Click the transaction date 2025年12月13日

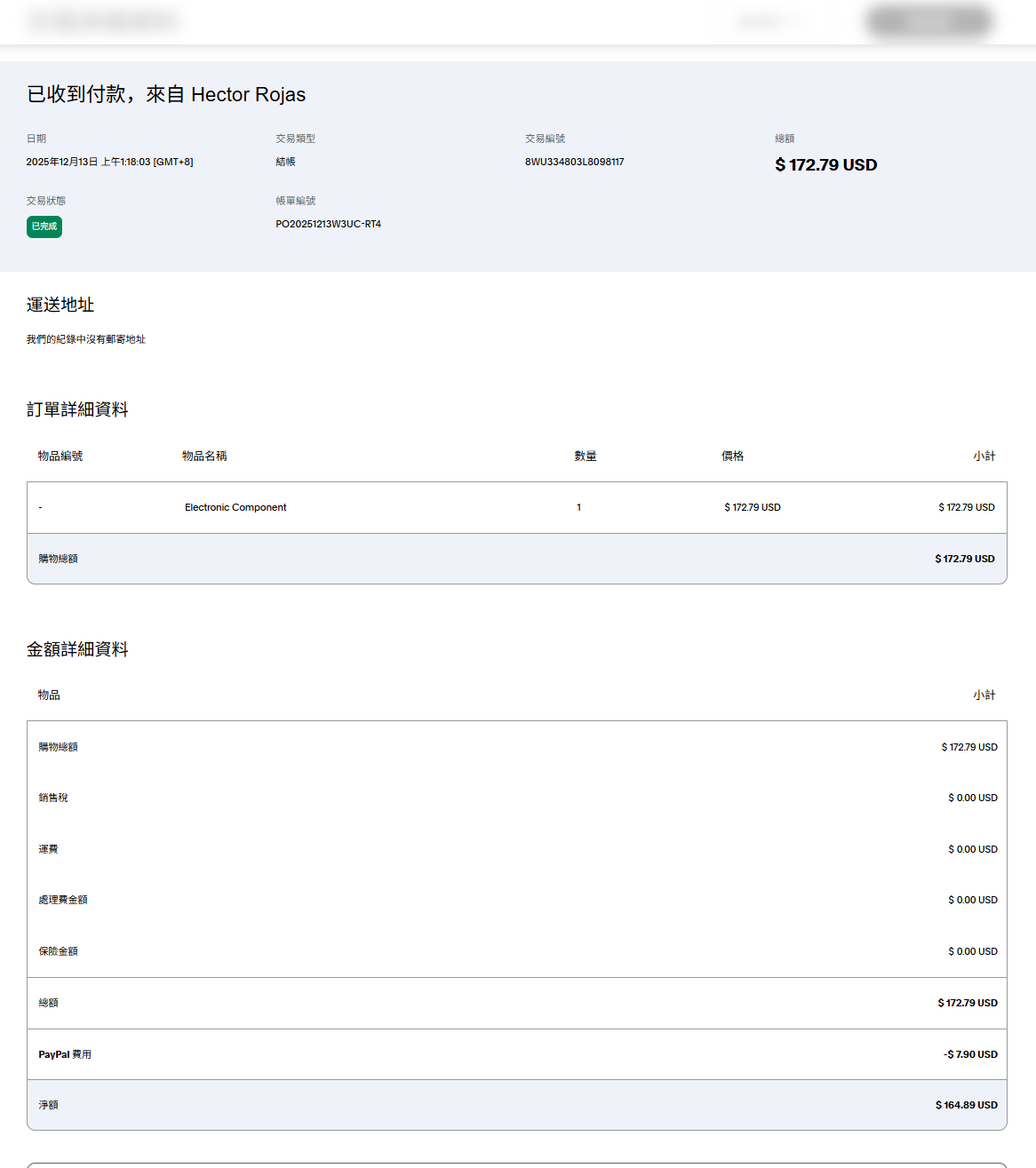[x=109, y=162]
